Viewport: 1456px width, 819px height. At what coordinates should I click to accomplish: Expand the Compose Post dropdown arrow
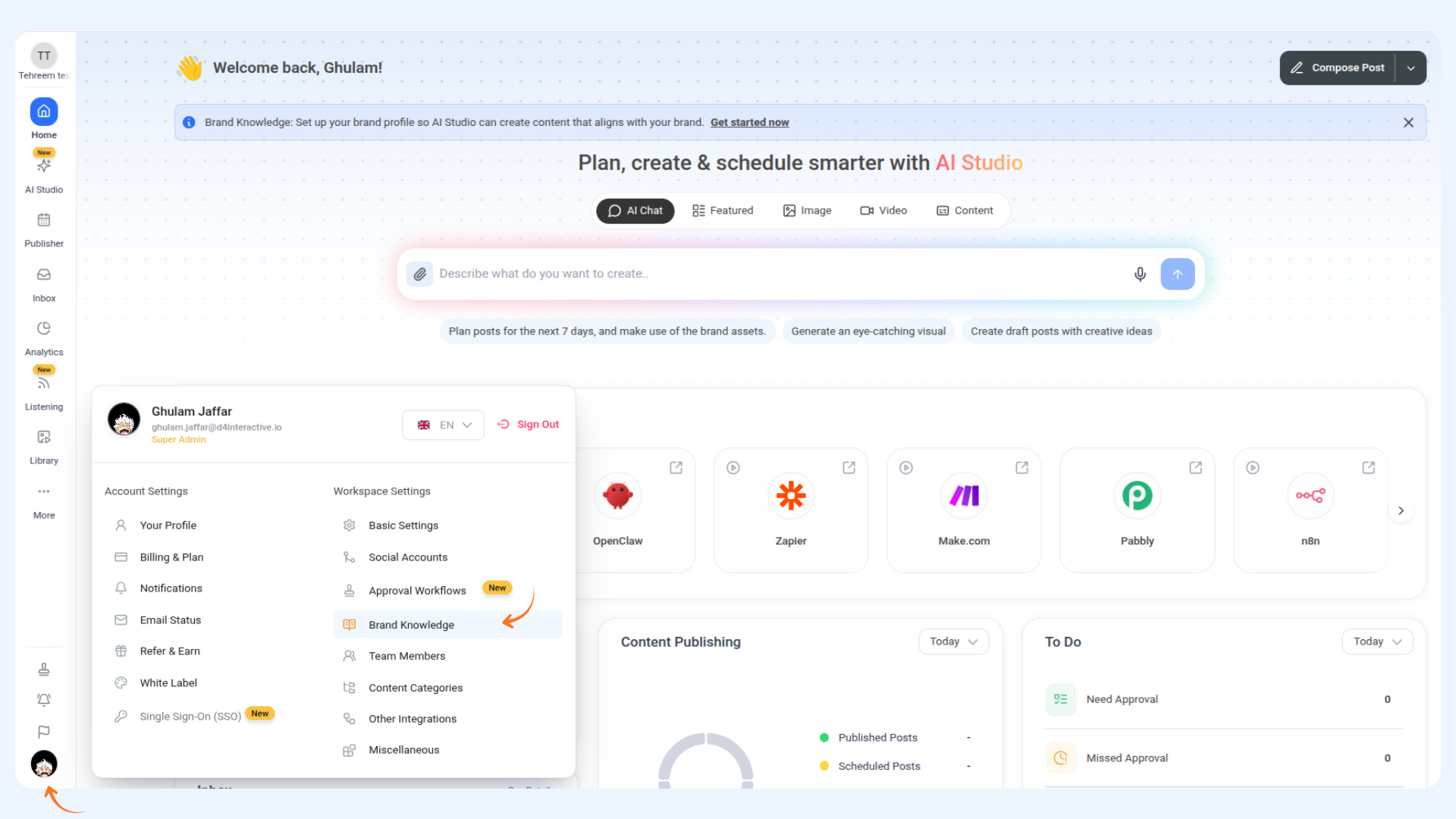tap(1411, 67)
